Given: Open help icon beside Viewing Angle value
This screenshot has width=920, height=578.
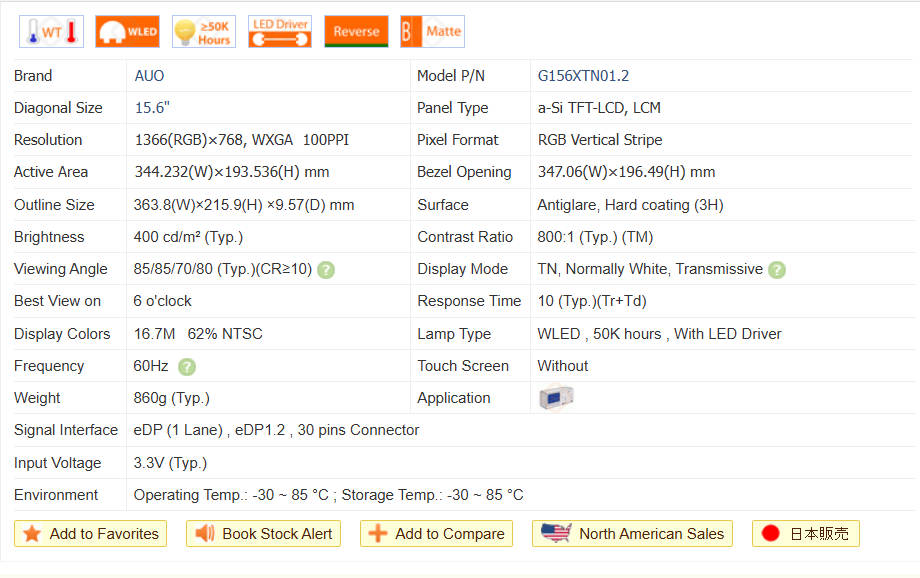Looking at the screenshot, I should [x=326, y=270].
